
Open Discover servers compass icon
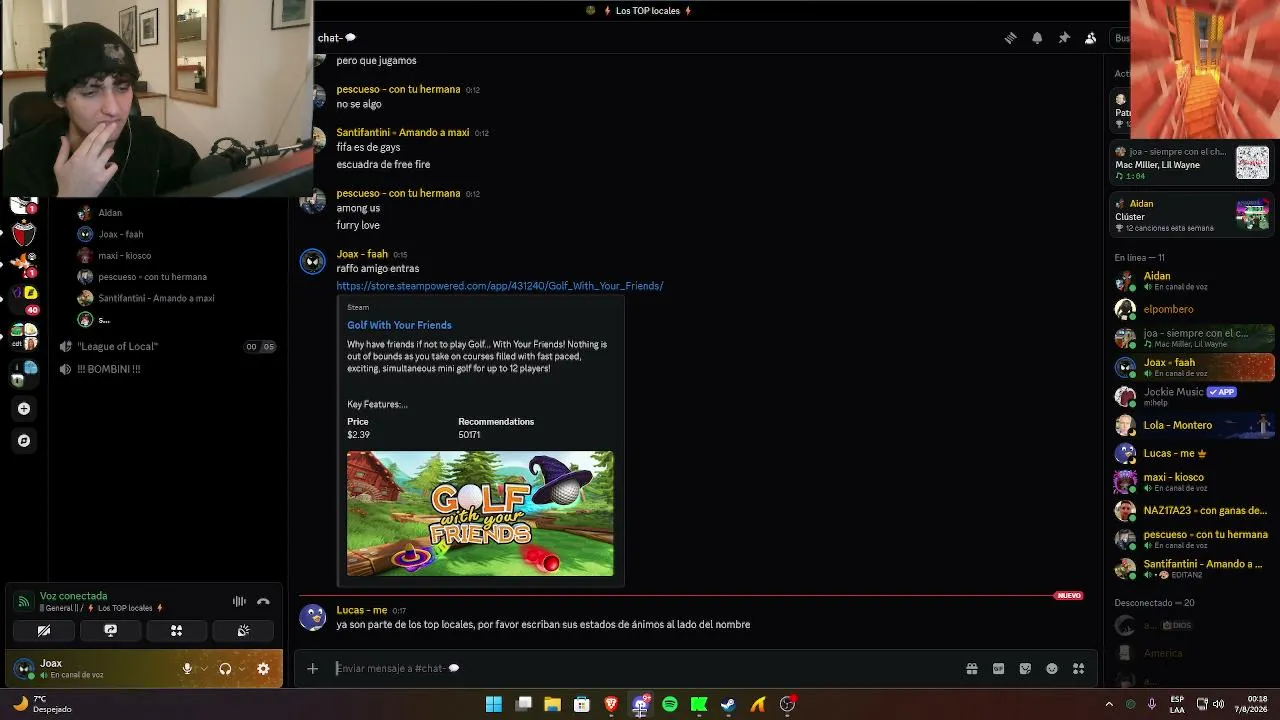tap(24, 440)
